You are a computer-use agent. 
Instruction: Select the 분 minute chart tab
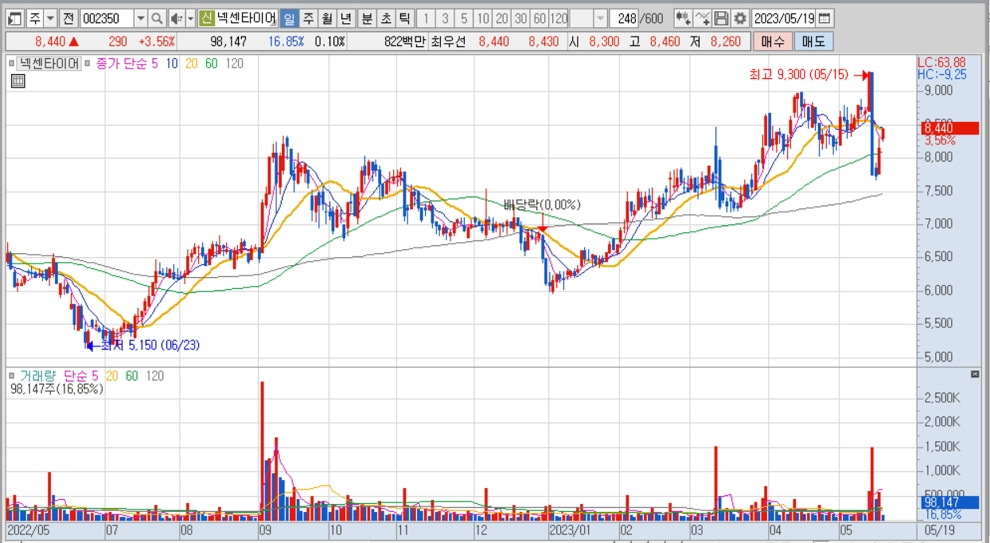pyautogui.click(x=366, y=18)
